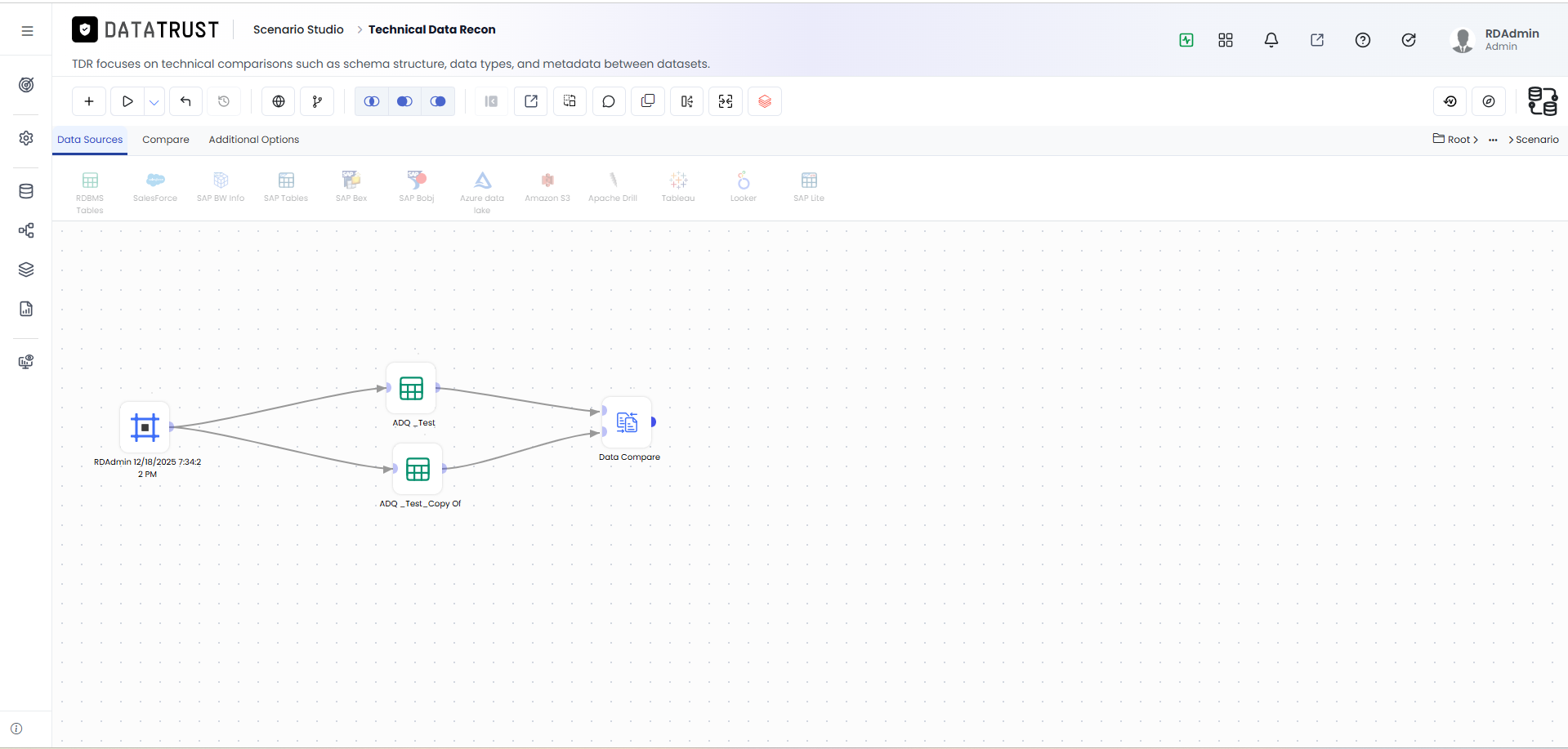Open the database icon in sidebar

26,191
